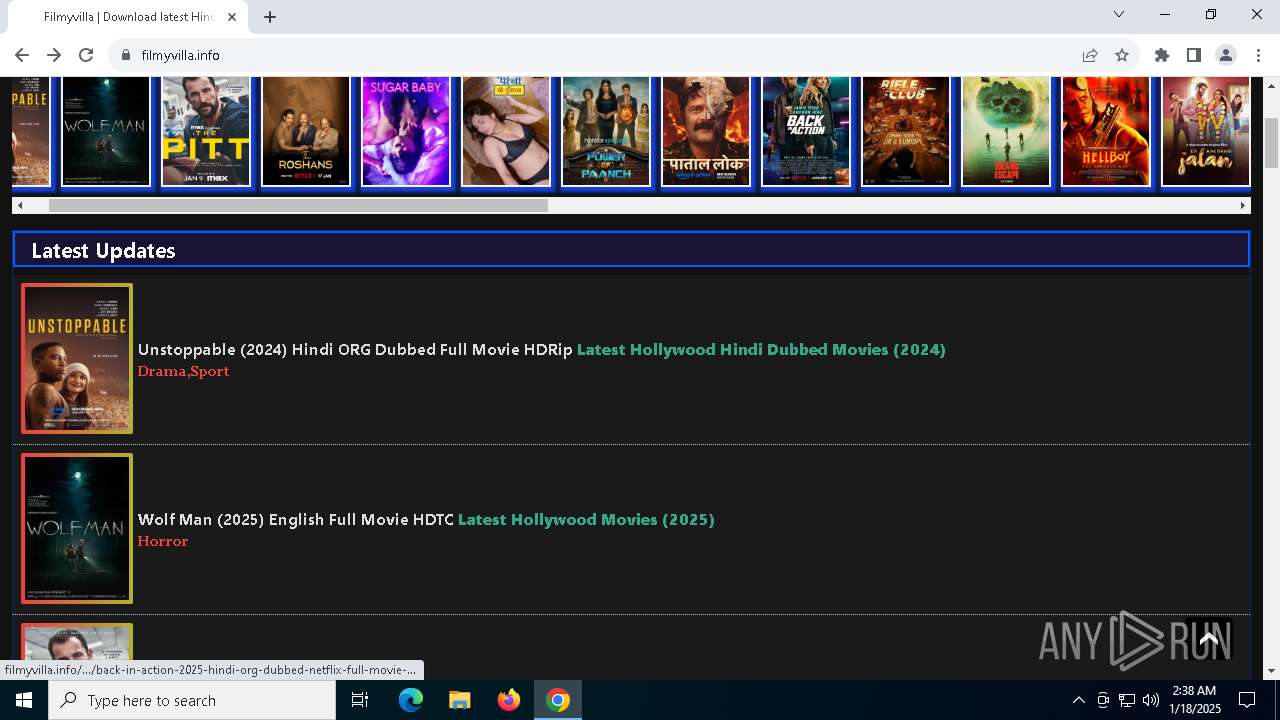Go back to the previous page
This screenshot has height=720, width=1280.
[22, 55]
